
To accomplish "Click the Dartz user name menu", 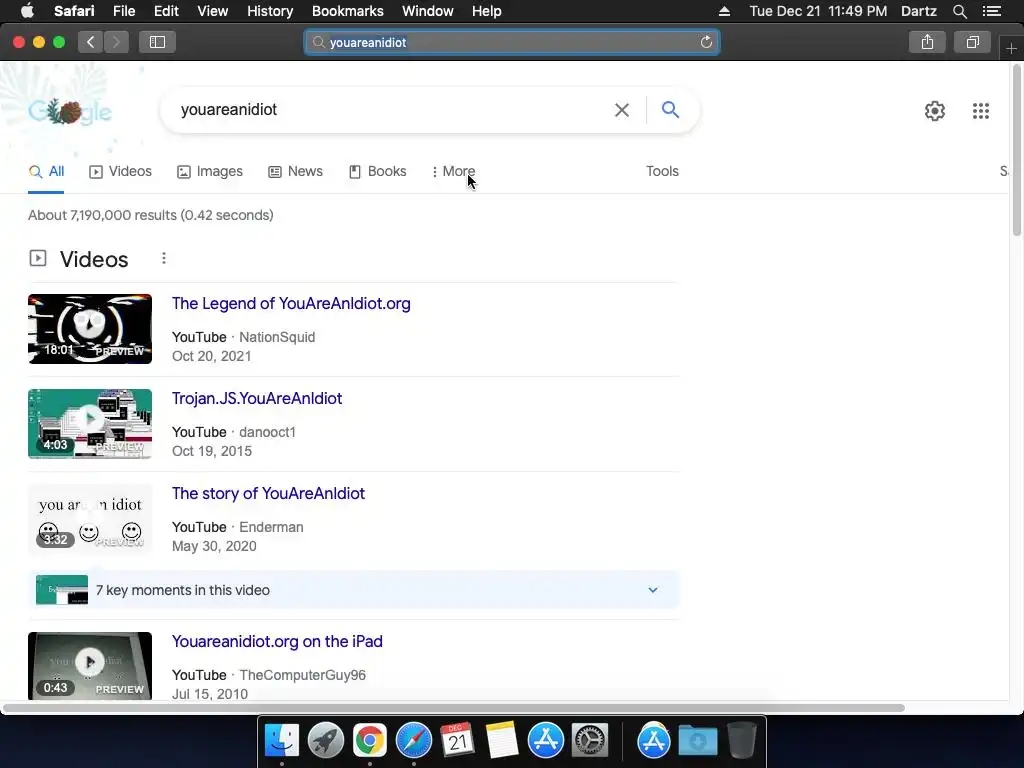I will [x=918, y=11].
